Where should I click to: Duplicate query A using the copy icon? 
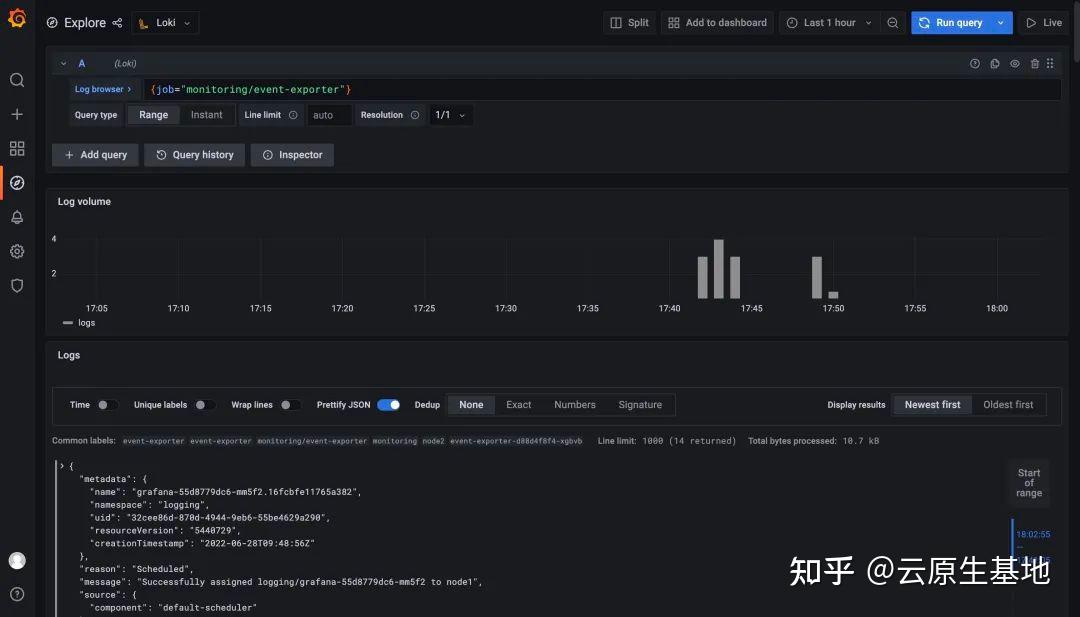coord(994,63)
